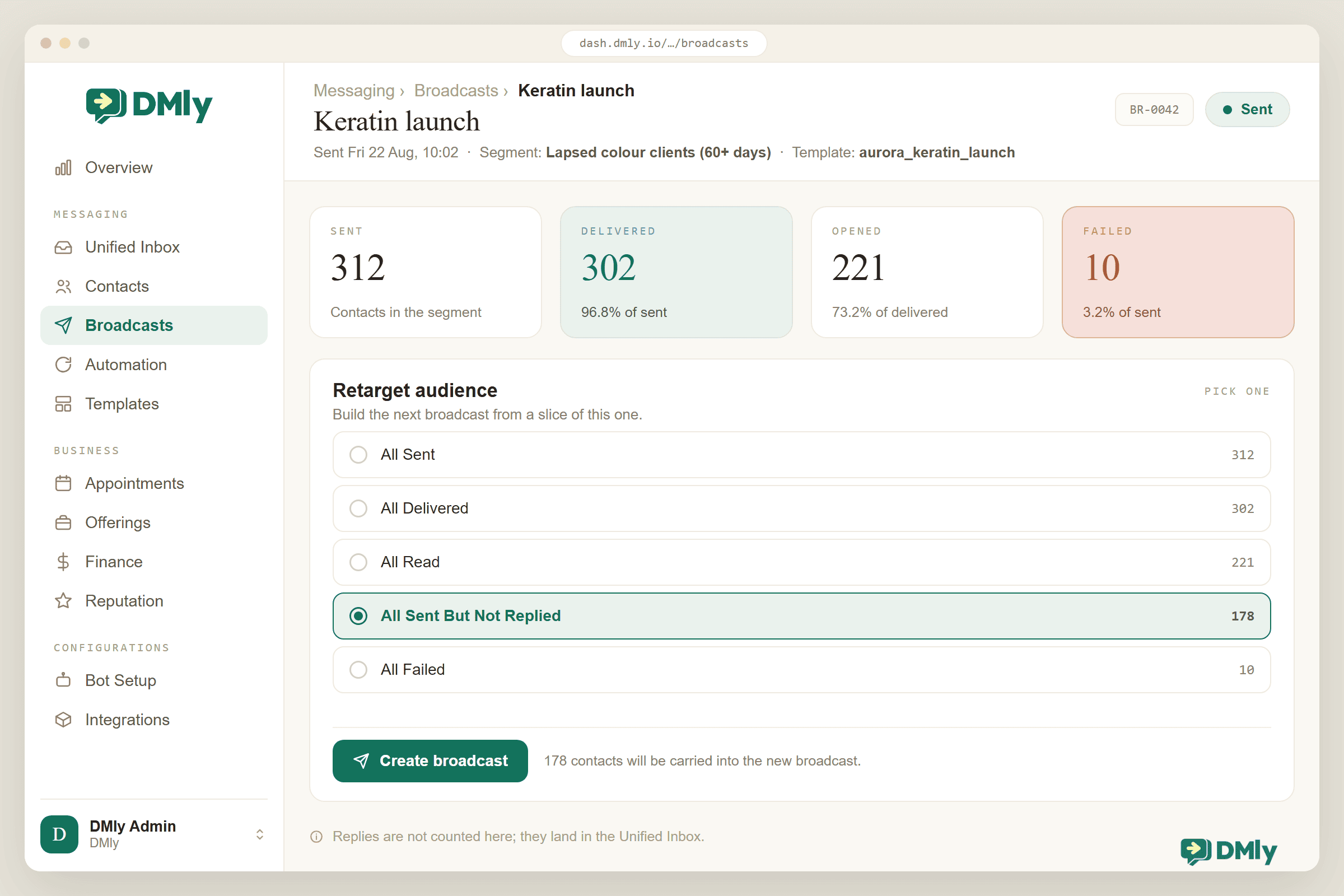
Task: Open the Contacts menu item
Action: point(155,286)
